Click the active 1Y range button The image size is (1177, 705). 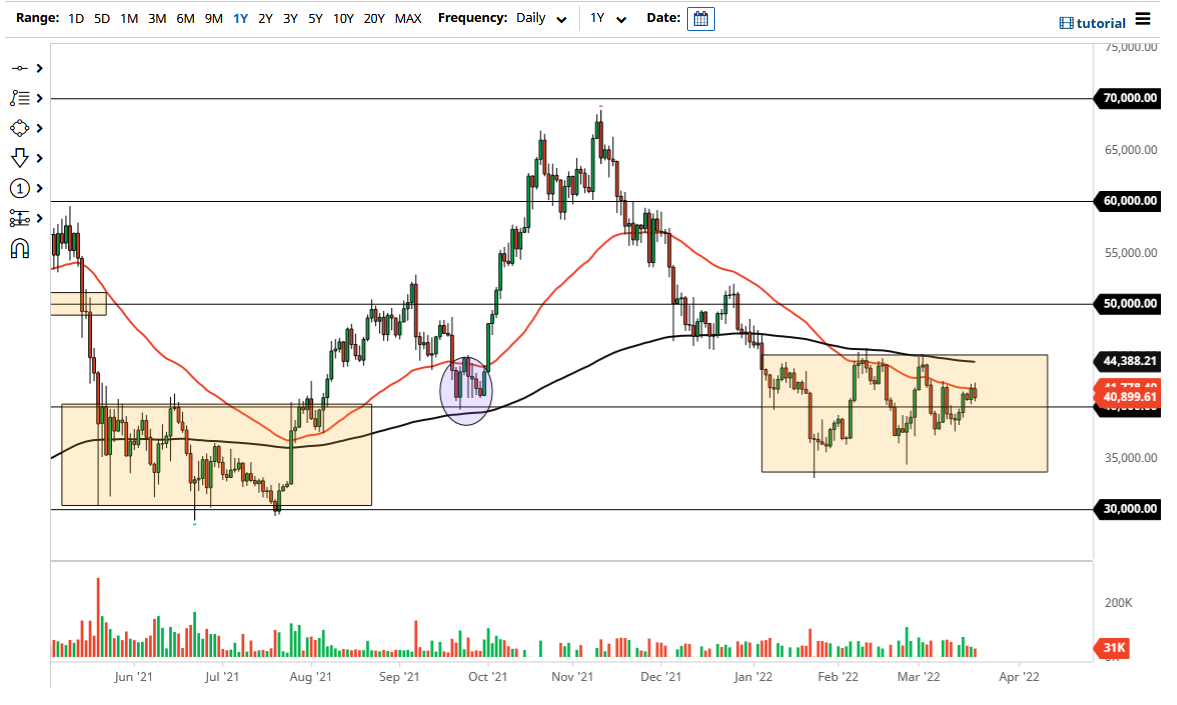click(x=240, y=18)
